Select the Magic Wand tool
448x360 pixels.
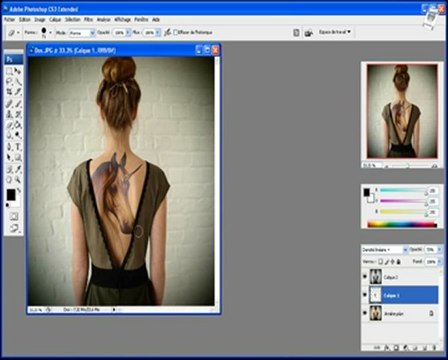click(x=18, y=81)
